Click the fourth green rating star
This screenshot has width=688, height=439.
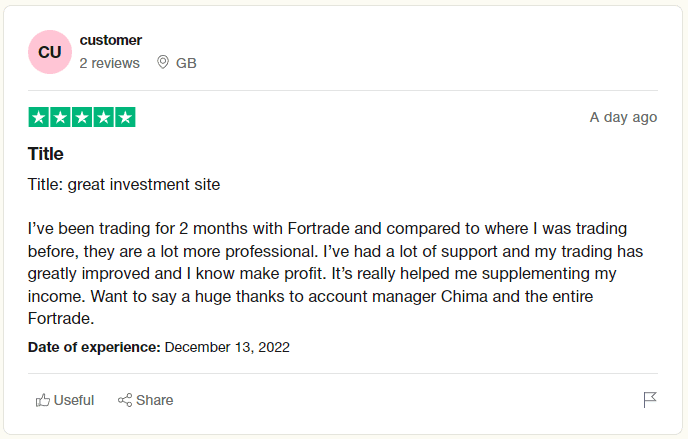click(x=104, y=117)
